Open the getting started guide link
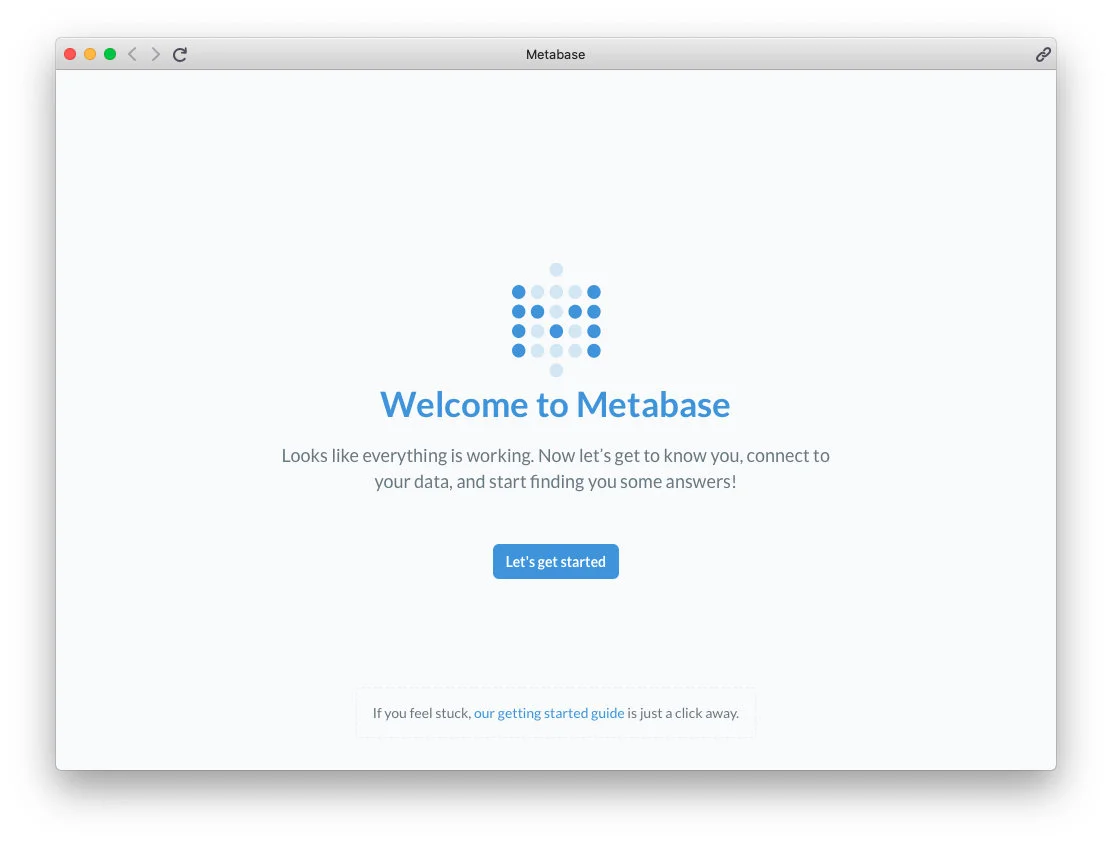This screenshot has width=1112, height=844. [549, 713]
